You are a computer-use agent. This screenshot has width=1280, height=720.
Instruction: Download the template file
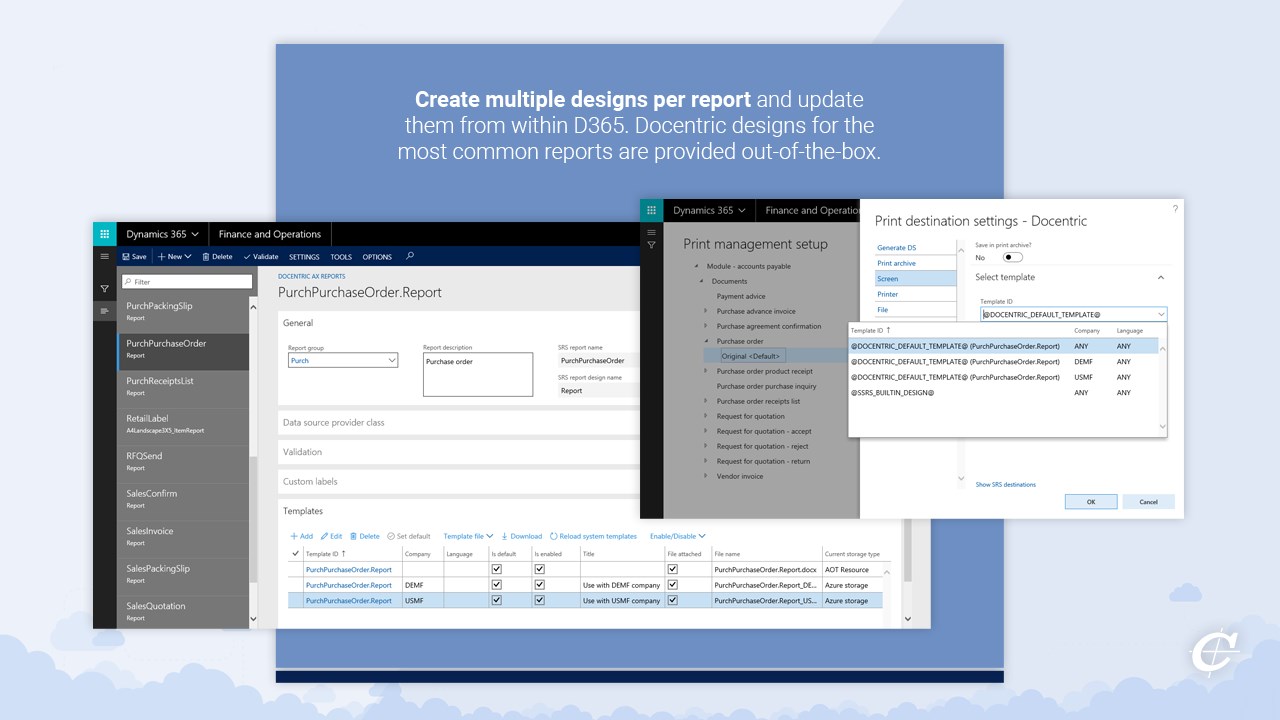pyautogui.click(x=522, y=536)
